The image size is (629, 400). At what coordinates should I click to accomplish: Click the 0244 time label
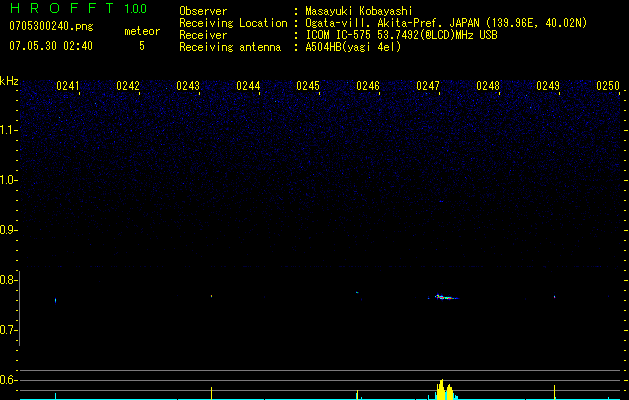[x=248, y=86]
